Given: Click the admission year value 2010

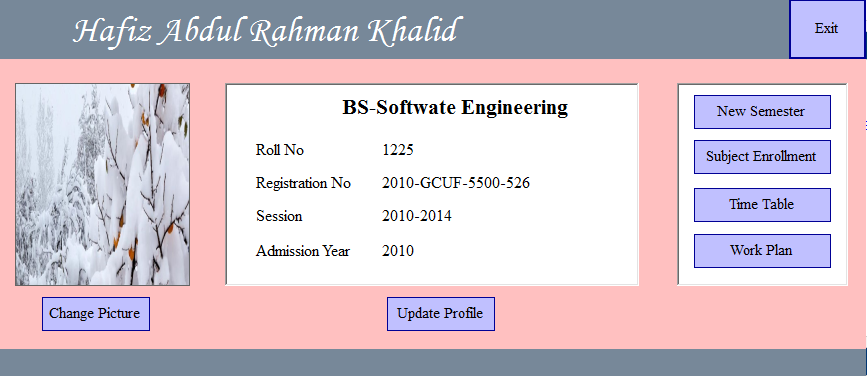Looking at the screenshot, I should [398, 251].
